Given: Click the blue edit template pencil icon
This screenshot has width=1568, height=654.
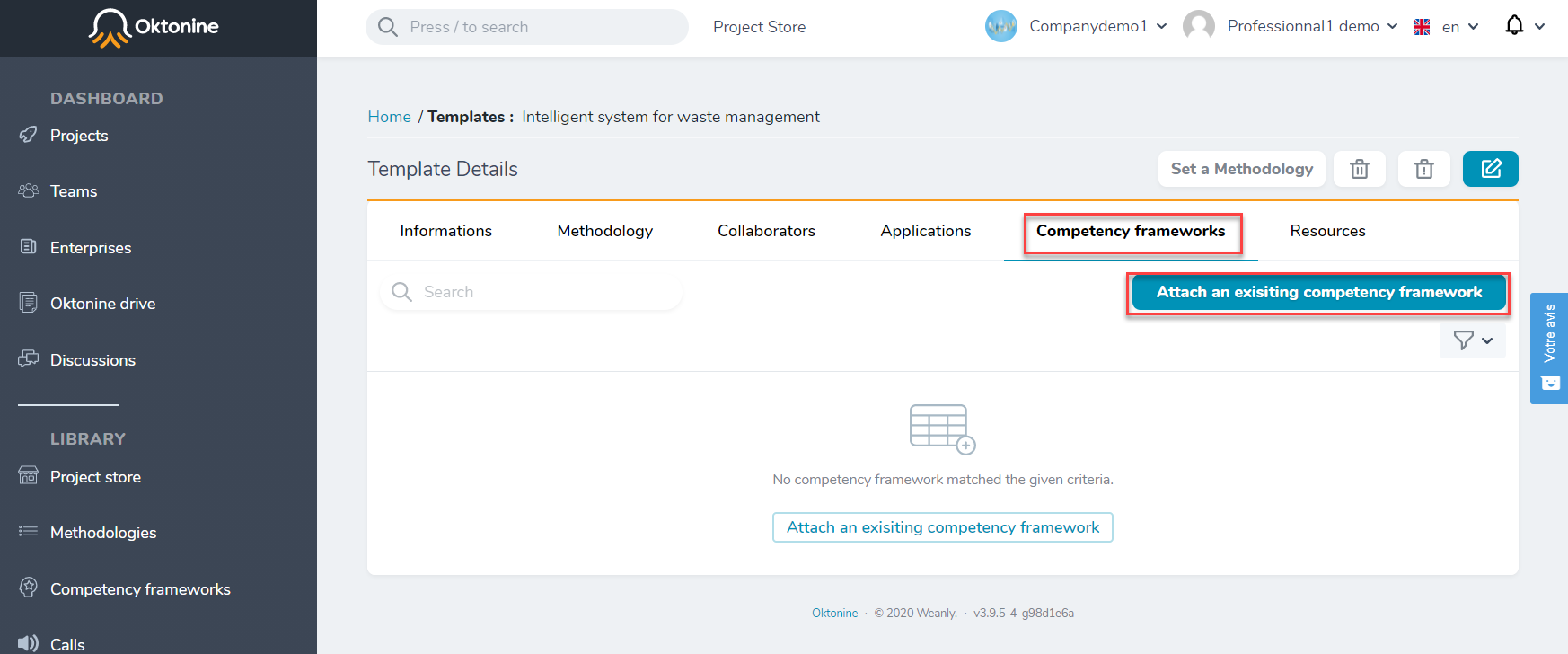Looking at the screenshot, I should 1490,169.
